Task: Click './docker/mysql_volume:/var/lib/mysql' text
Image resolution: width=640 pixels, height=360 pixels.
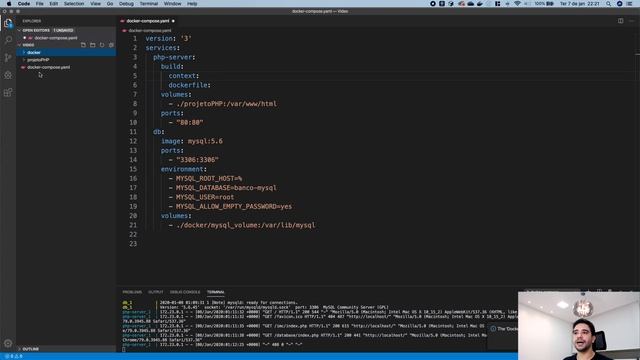Action: coord(246,225)
